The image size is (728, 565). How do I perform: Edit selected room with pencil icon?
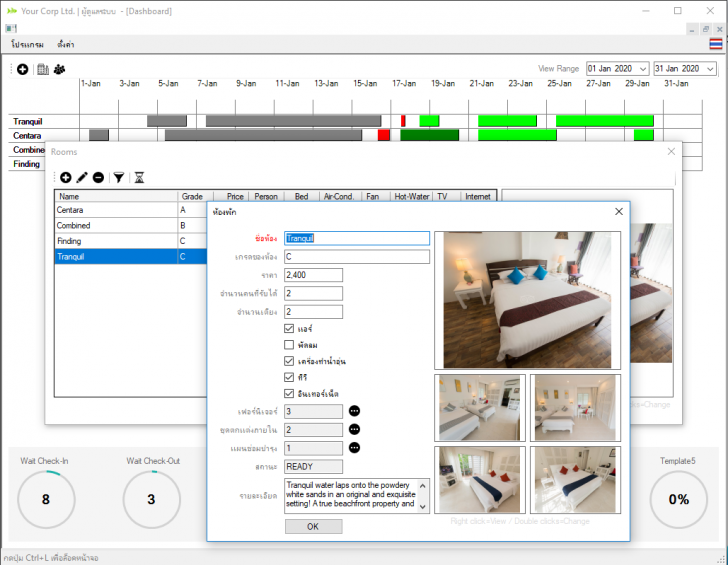pyautogui.click(x=82, y=177)
